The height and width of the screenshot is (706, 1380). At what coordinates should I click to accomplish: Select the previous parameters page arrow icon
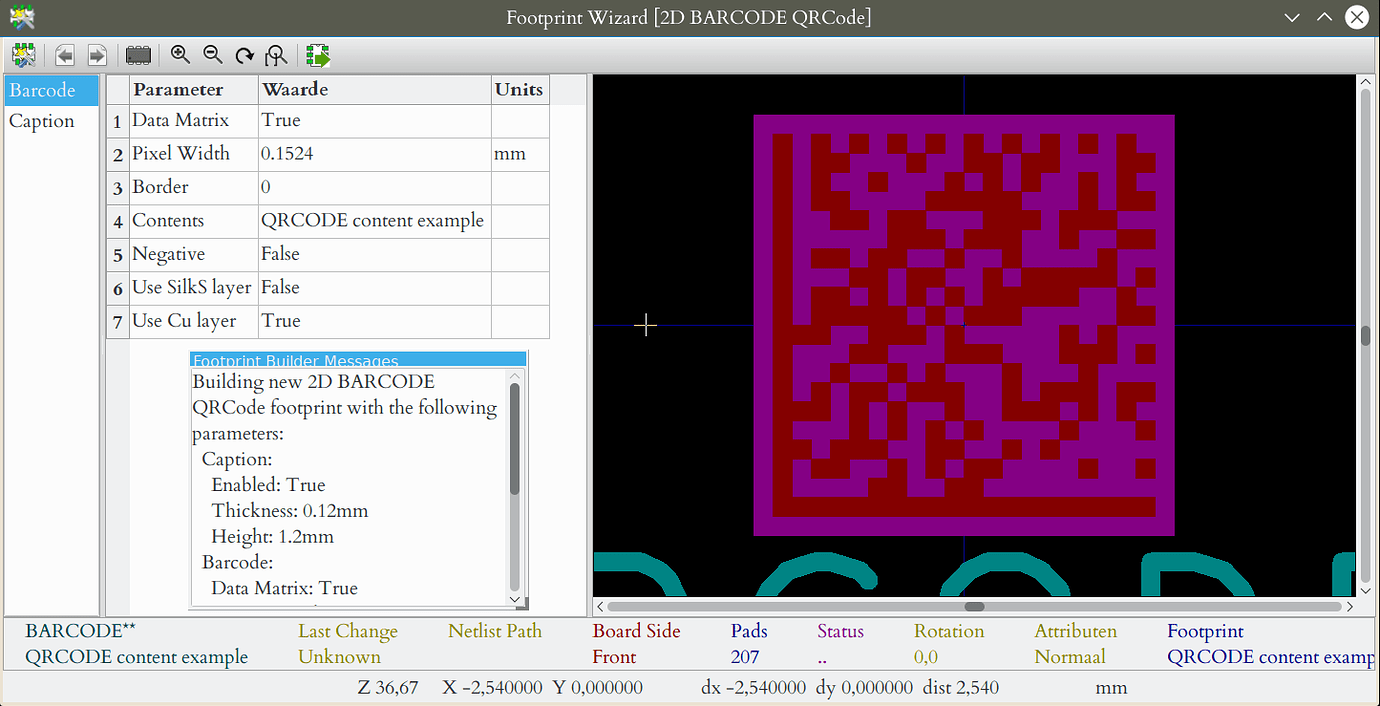(64, 55)
